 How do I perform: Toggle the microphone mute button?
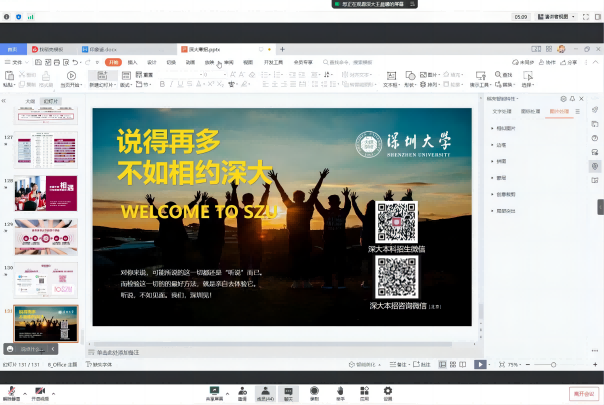click(12, 390)
